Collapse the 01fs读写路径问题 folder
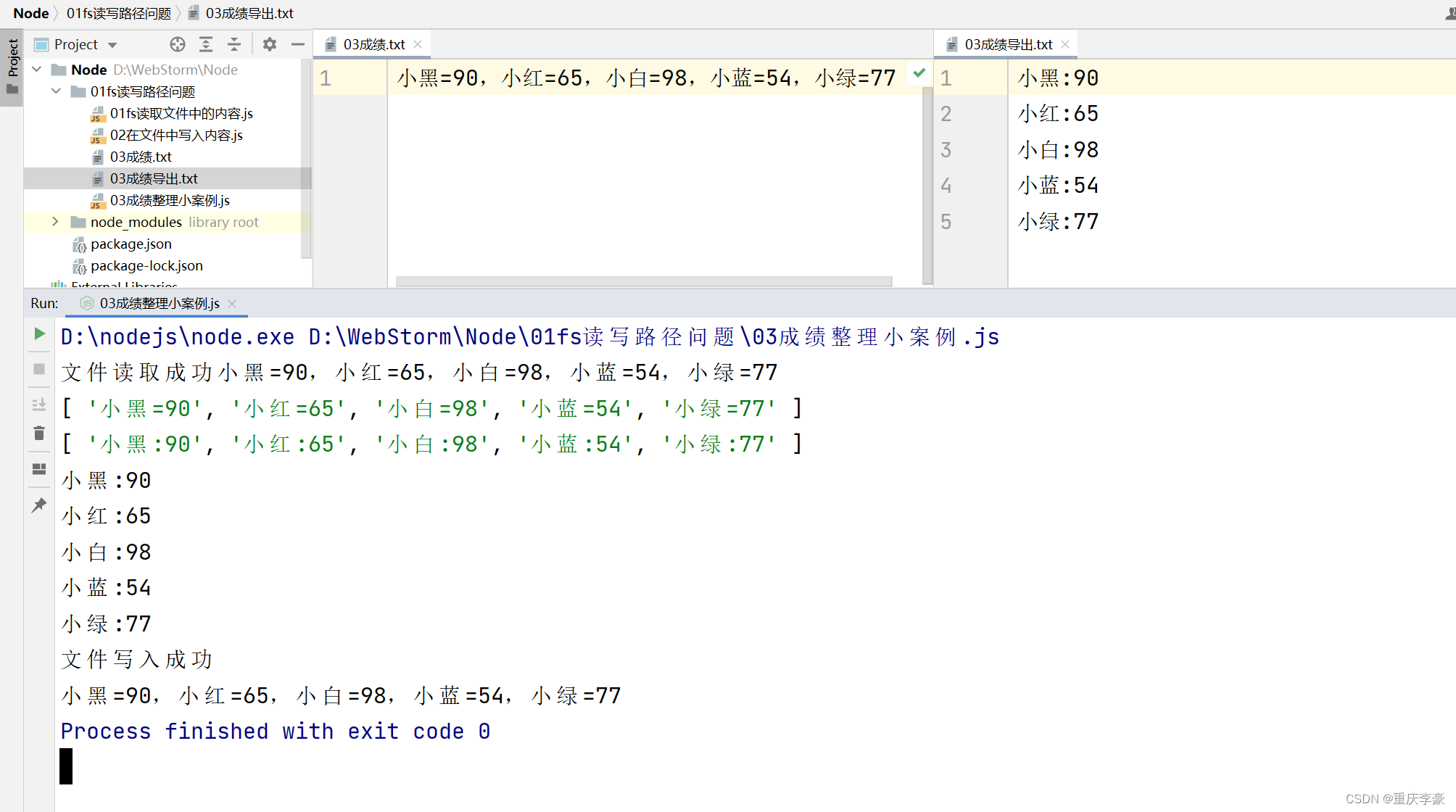Viewport: 1456px width, 812px height. [x=56, y=91]
